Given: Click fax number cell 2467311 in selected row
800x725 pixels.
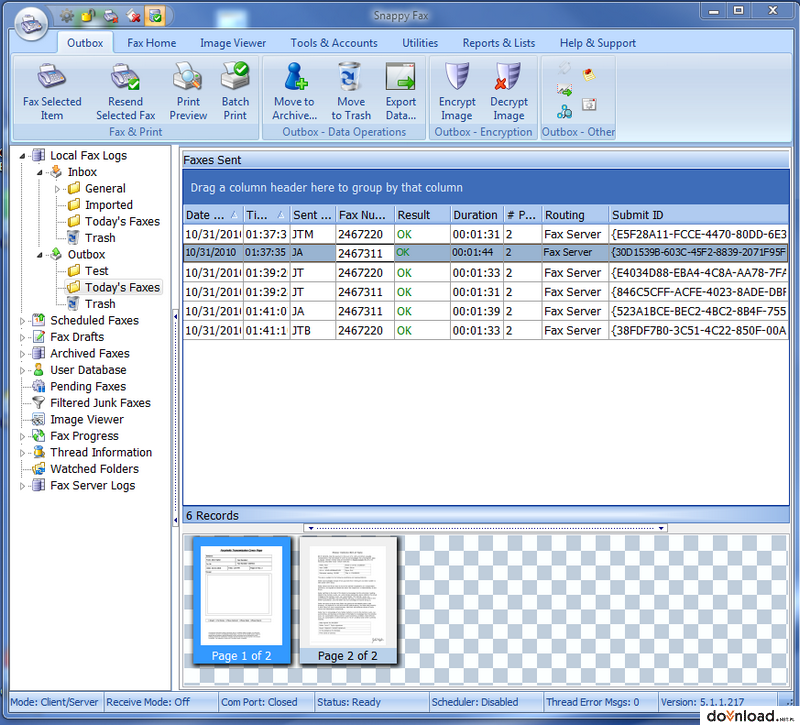Looking at the screenshot, I should coord(364,253).
